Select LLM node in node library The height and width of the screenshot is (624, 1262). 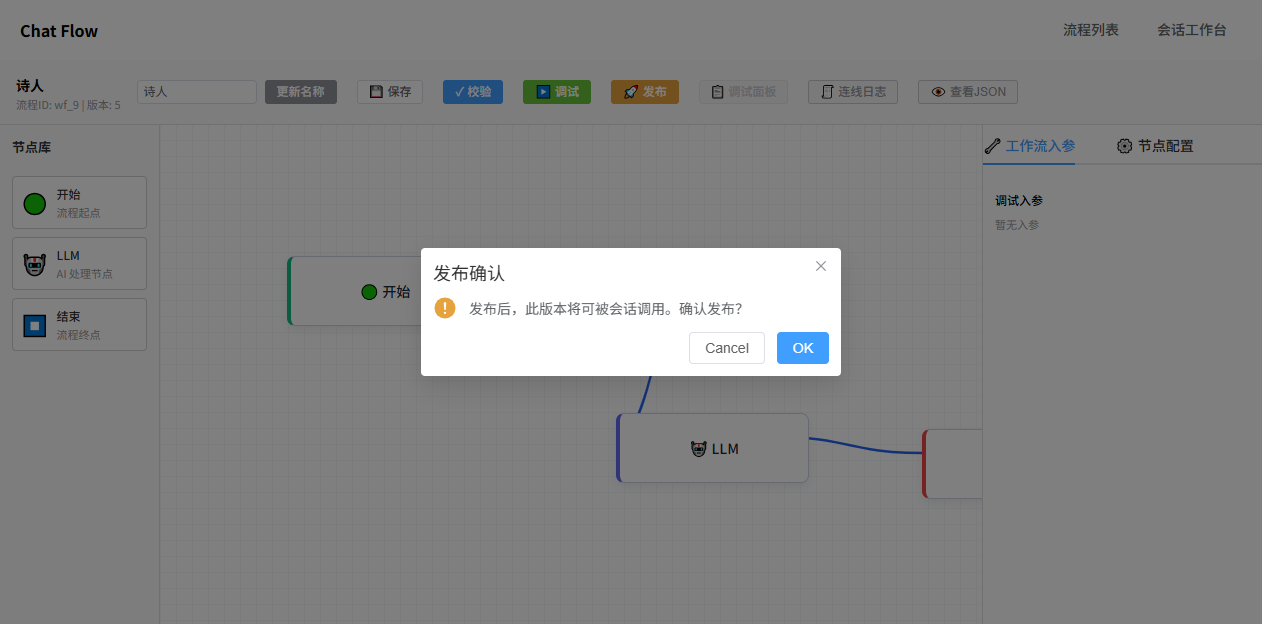coord(79,264)
